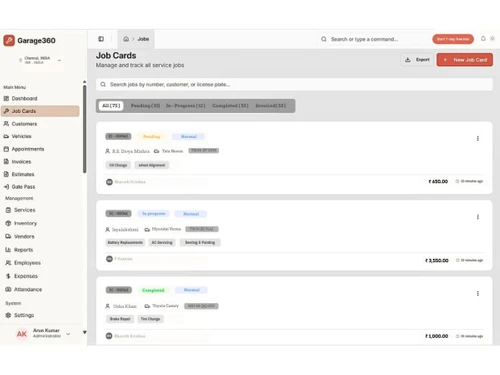Screen dimensions: 500x375
Task: Switch to the In-Progress tab
Action: [186, 106]
